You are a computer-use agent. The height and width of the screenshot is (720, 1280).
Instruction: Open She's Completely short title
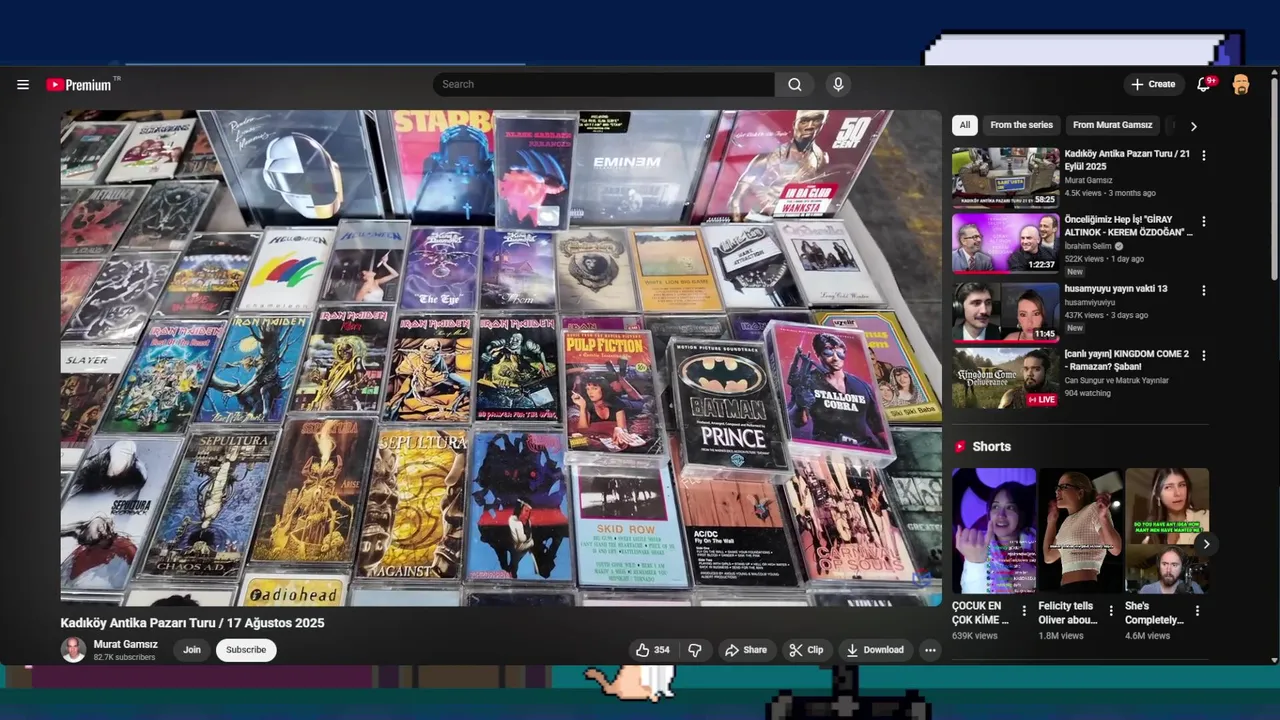pos(1152,613)
